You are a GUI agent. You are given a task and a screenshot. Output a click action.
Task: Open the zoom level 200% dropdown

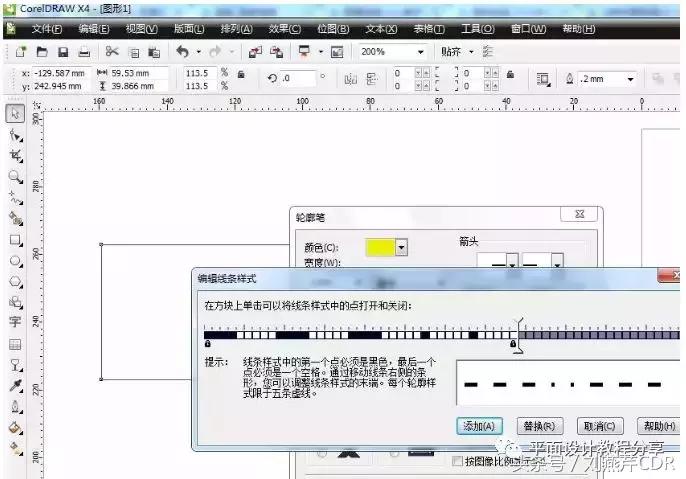tap(420, 52)
